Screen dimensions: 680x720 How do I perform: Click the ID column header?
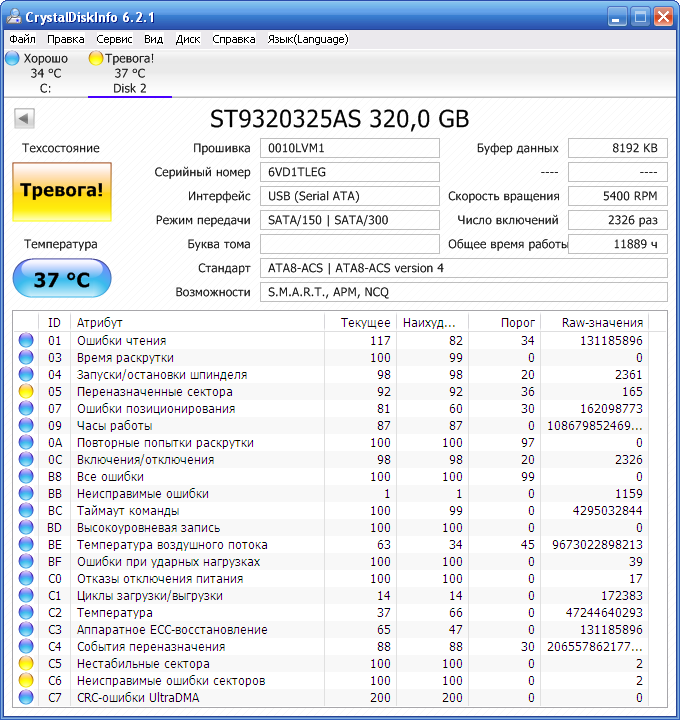click(54, 322)
